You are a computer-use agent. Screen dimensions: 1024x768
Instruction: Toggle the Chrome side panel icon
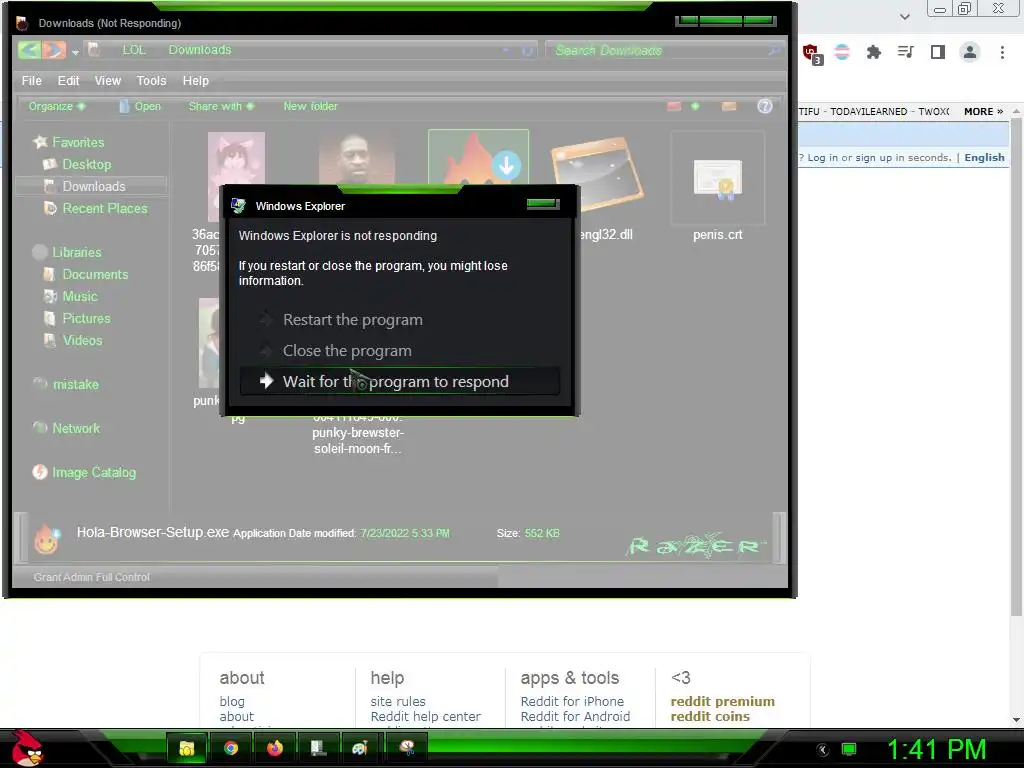(x=938, y=52)
